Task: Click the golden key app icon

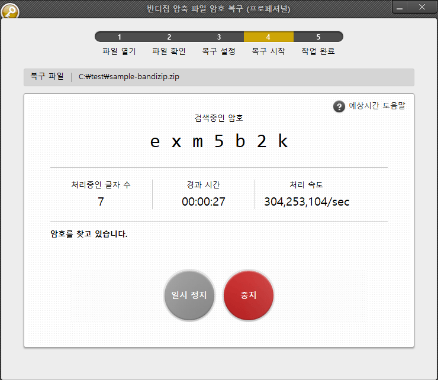Action: (x=10, y=11)
